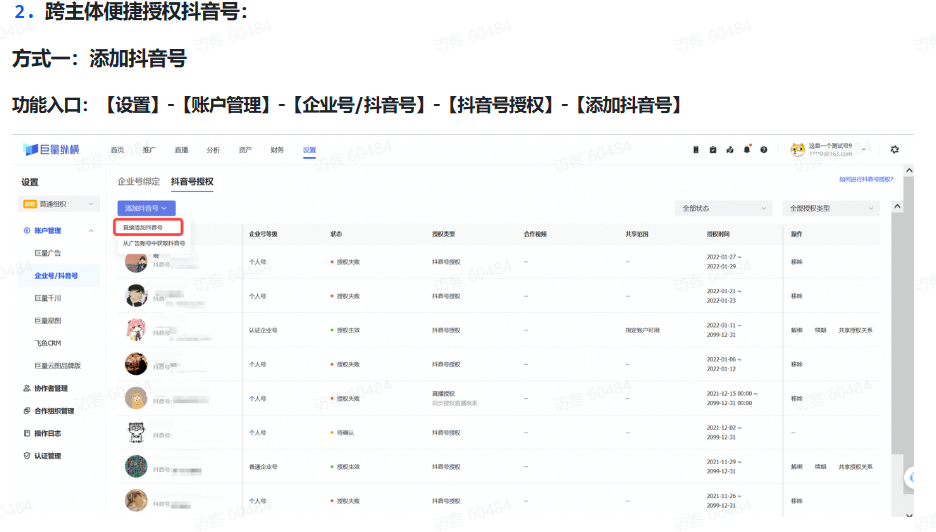Viewport: 936px width, 532px height.
Task: Click the 操作日志 icon in sidebar
Action: pyautogui.click(x=26, y=433)
